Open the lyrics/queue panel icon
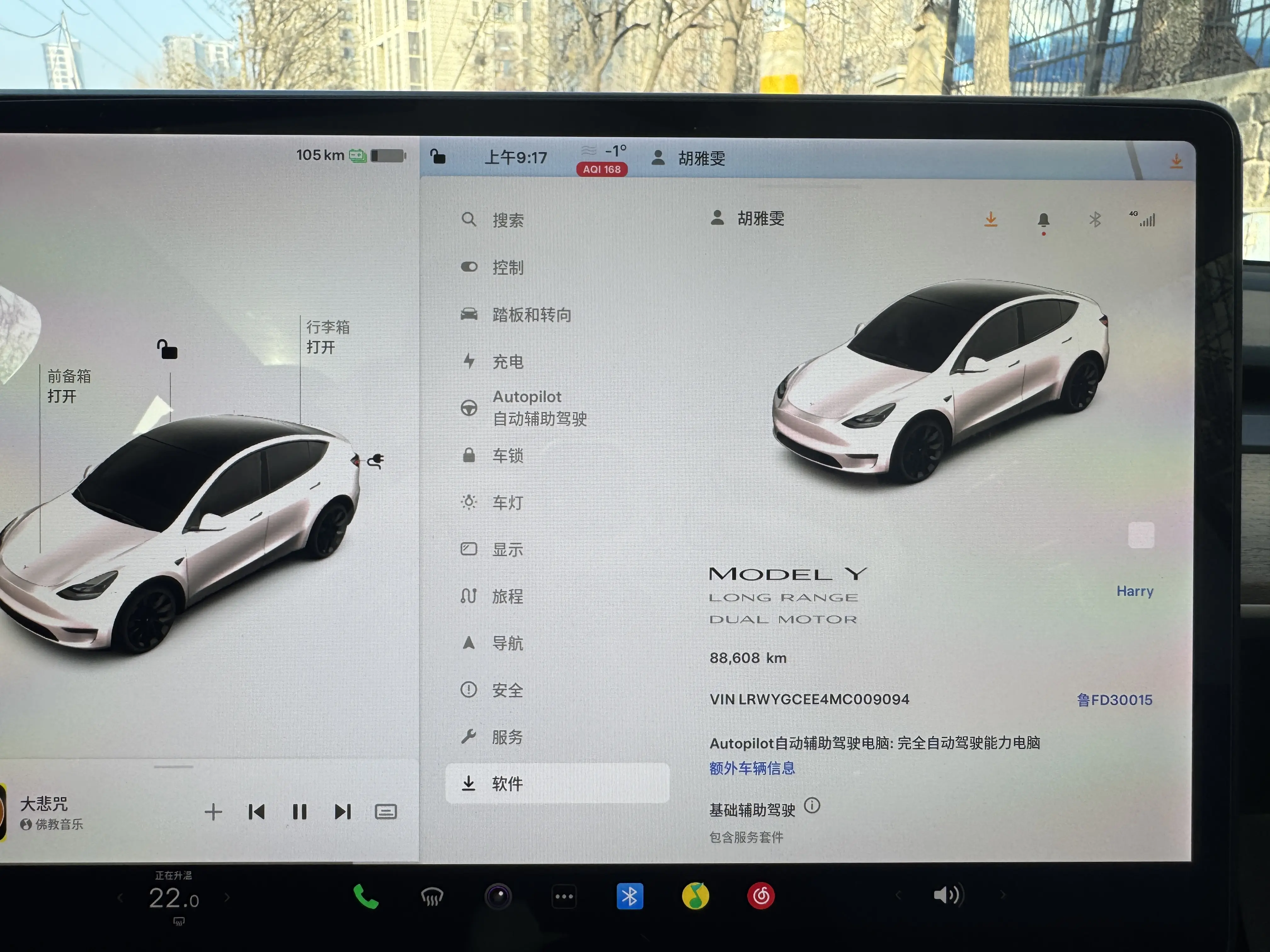The width and height of the screenshot is (1270, 952). (385, 812)
